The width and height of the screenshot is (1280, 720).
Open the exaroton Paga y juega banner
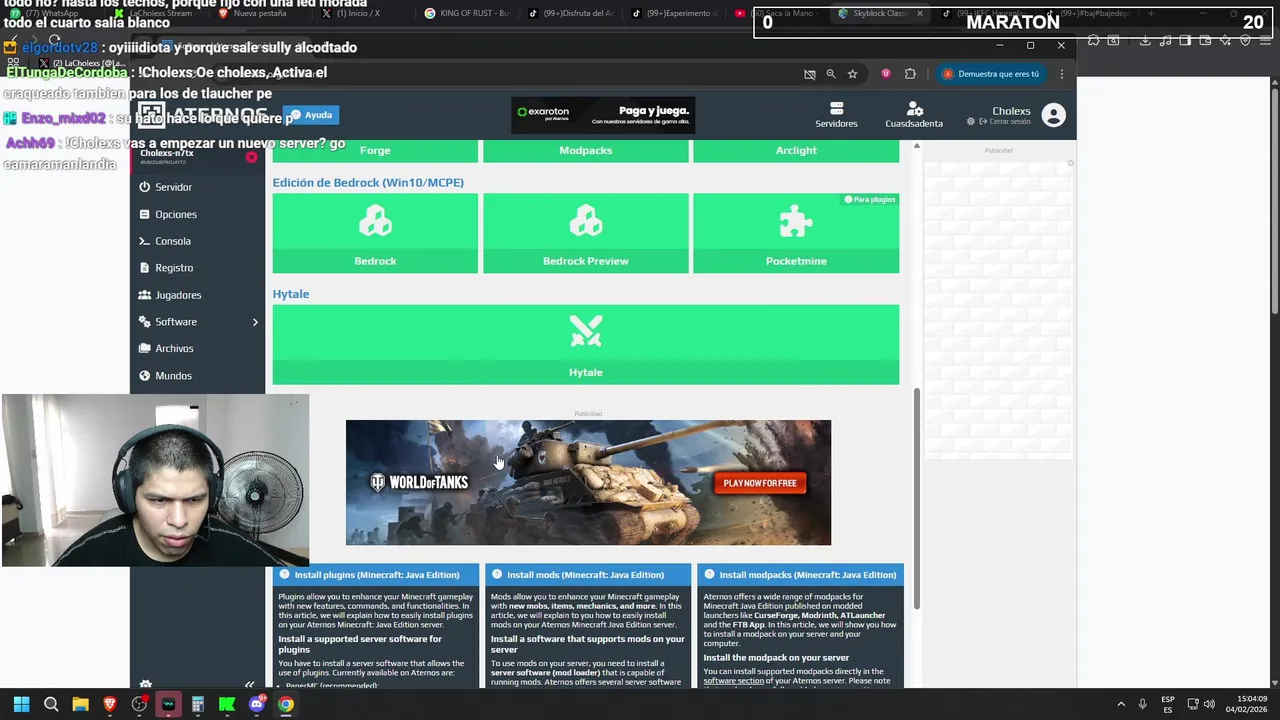pos(603,115)
